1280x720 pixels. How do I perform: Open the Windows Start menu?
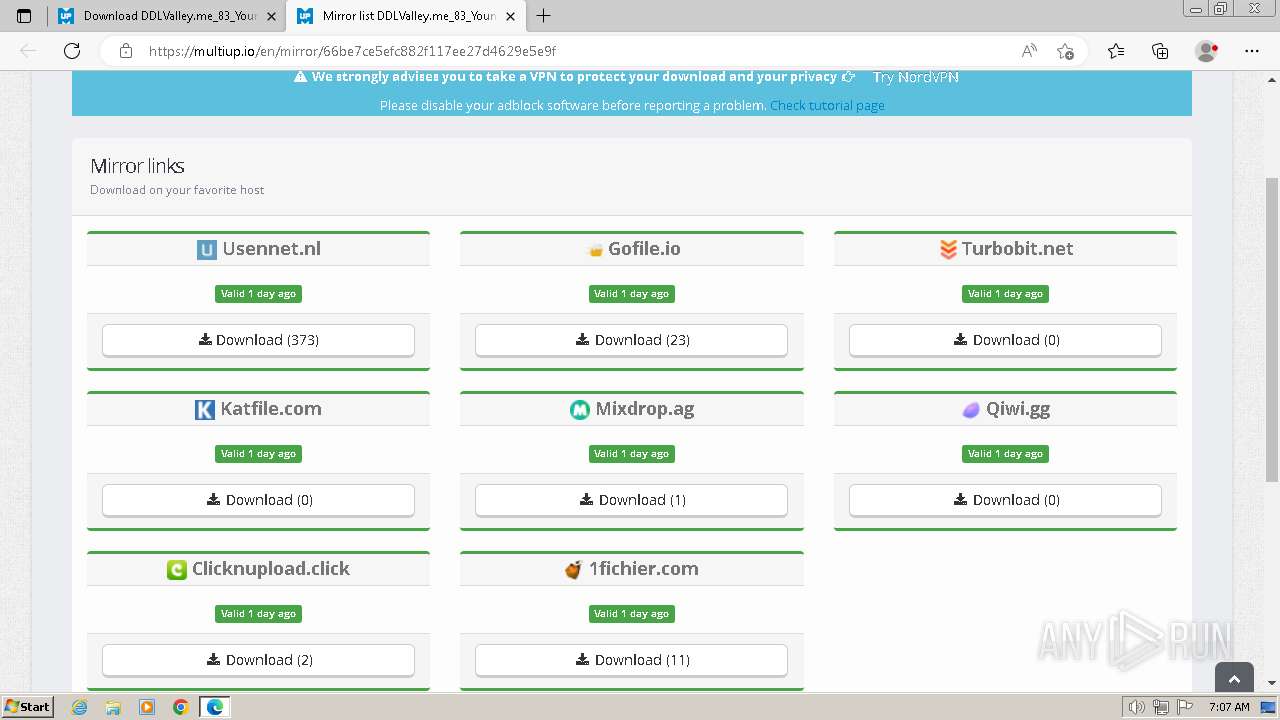27,707
